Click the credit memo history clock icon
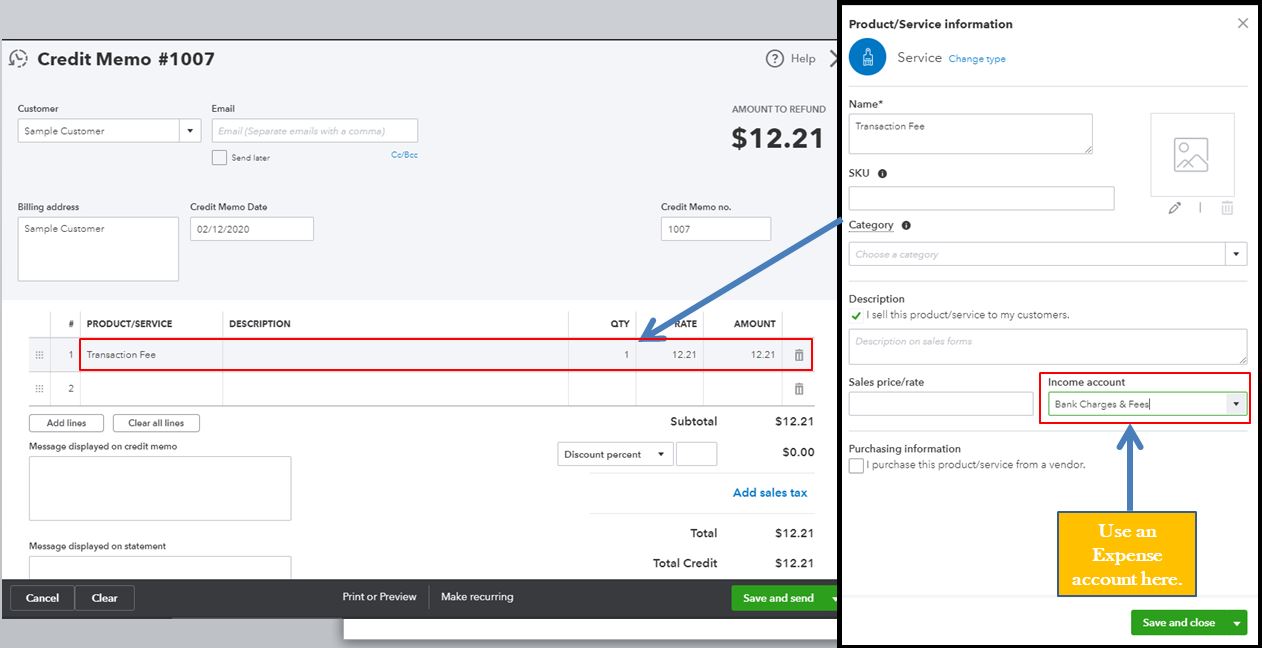 pos(18,59)
